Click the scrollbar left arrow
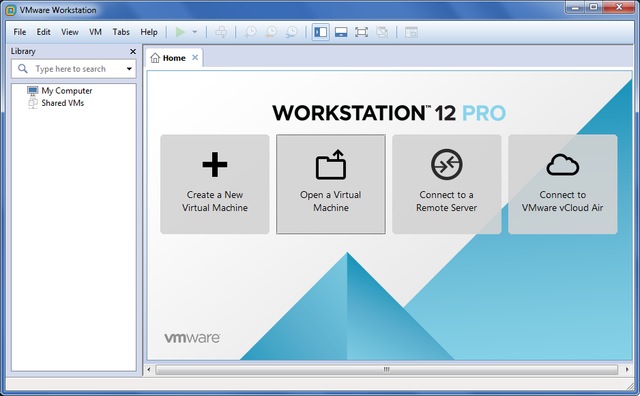 (x=149, y=370)
